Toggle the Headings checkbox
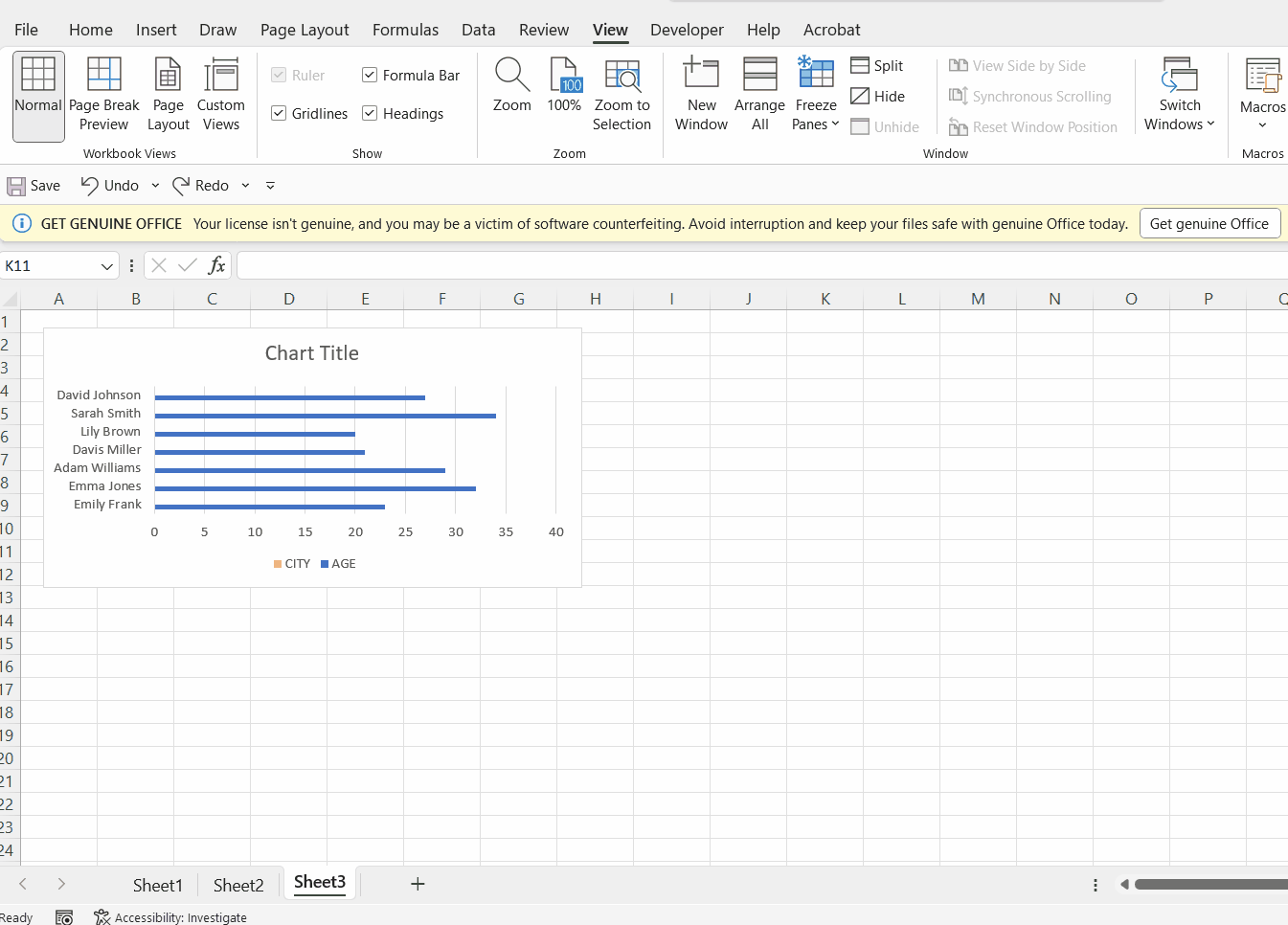Screen dimensions: 1288x925 click(x=369, y=113)
